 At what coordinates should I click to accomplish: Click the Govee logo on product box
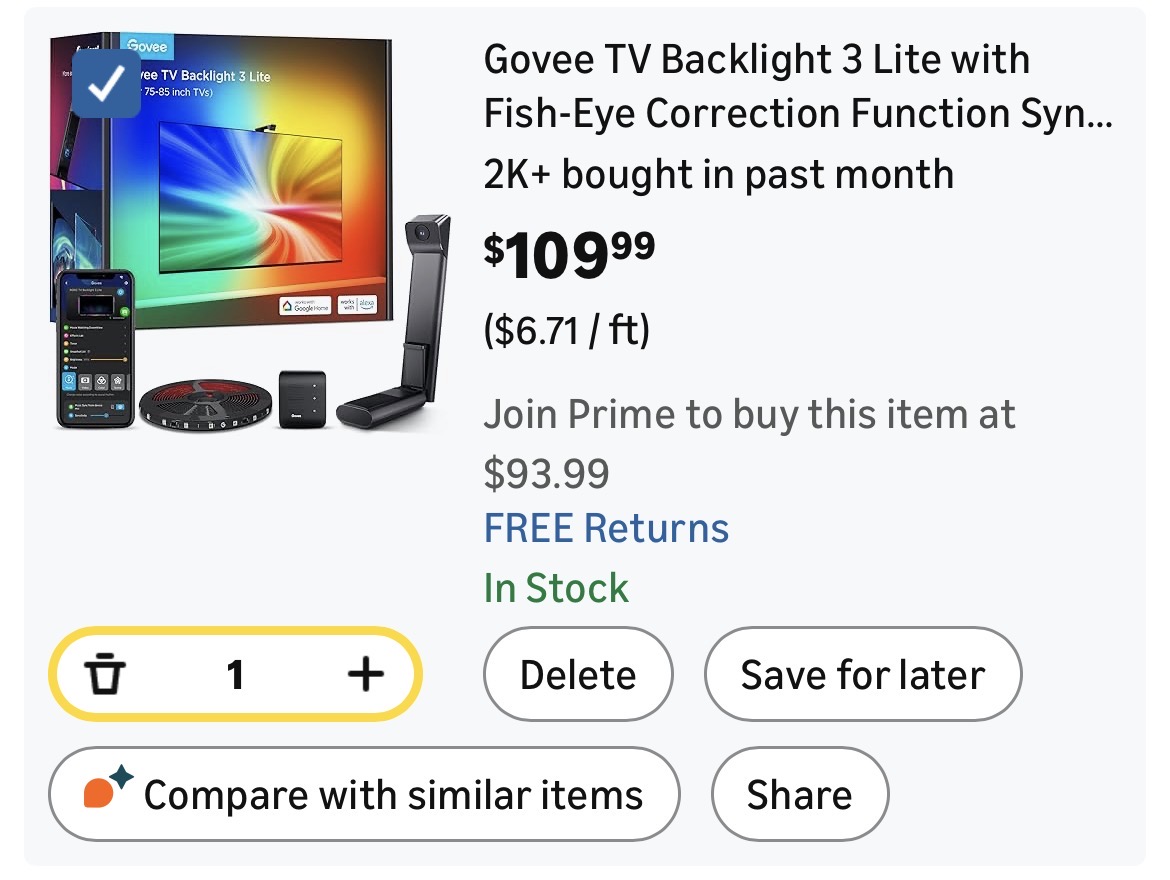click(x=147, y=47)
